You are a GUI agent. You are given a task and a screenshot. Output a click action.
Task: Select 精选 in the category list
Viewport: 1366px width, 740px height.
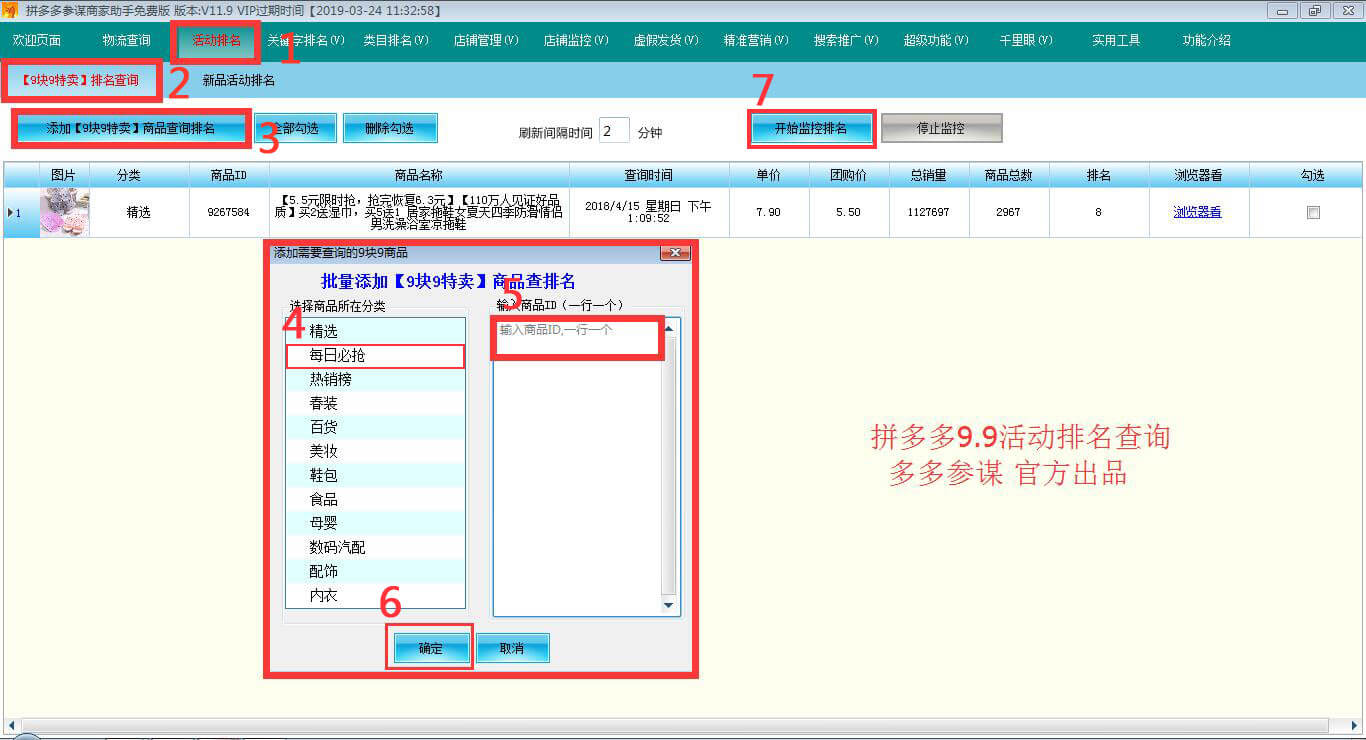point(376,331)
